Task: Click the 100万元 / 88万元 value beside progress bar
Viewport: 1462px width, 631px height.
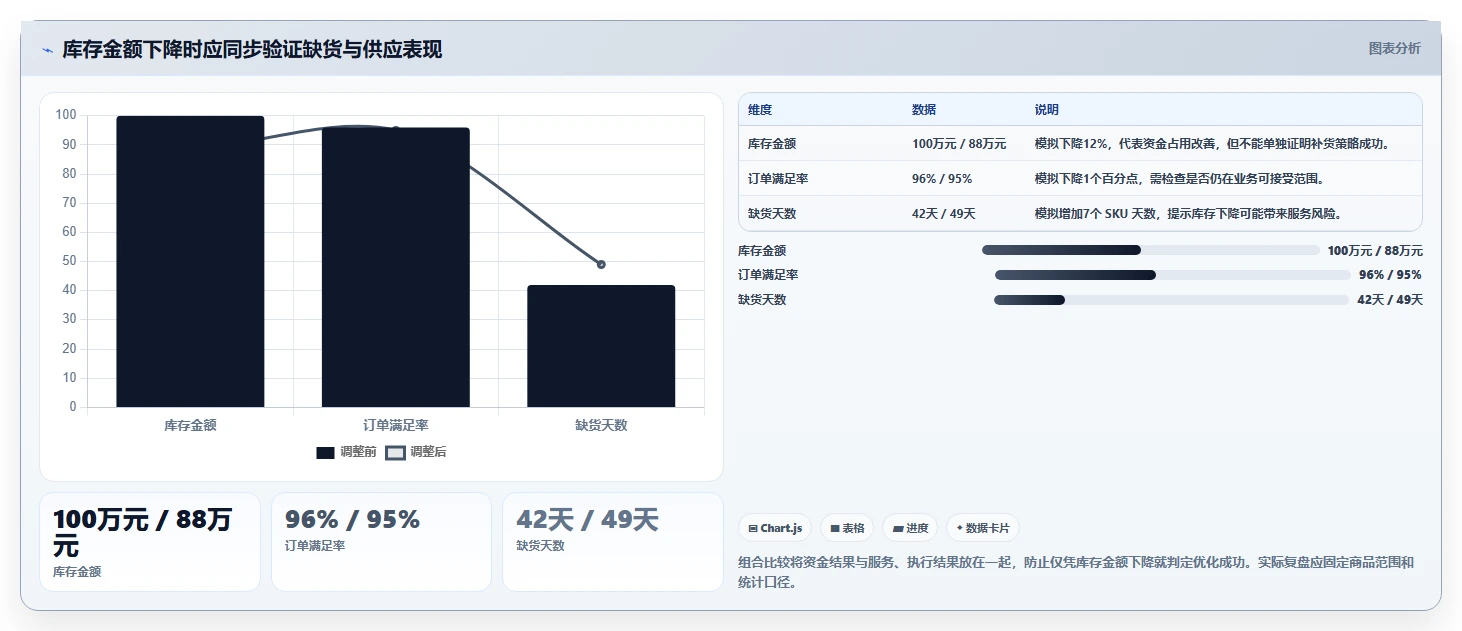Action: pyautogui.click(x=1375, y=251)
